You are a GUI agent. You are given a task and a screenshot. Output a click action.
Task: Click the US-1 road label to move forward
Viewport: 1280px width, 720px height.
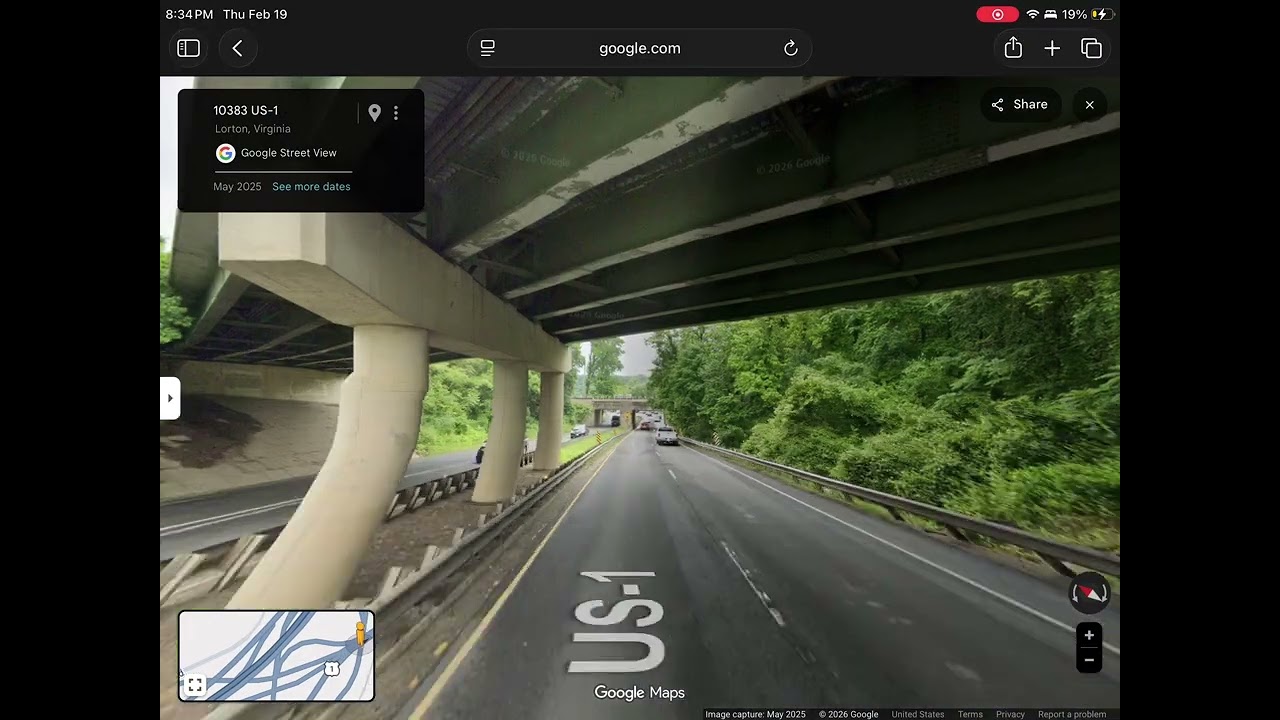click(x=616, y=622)
